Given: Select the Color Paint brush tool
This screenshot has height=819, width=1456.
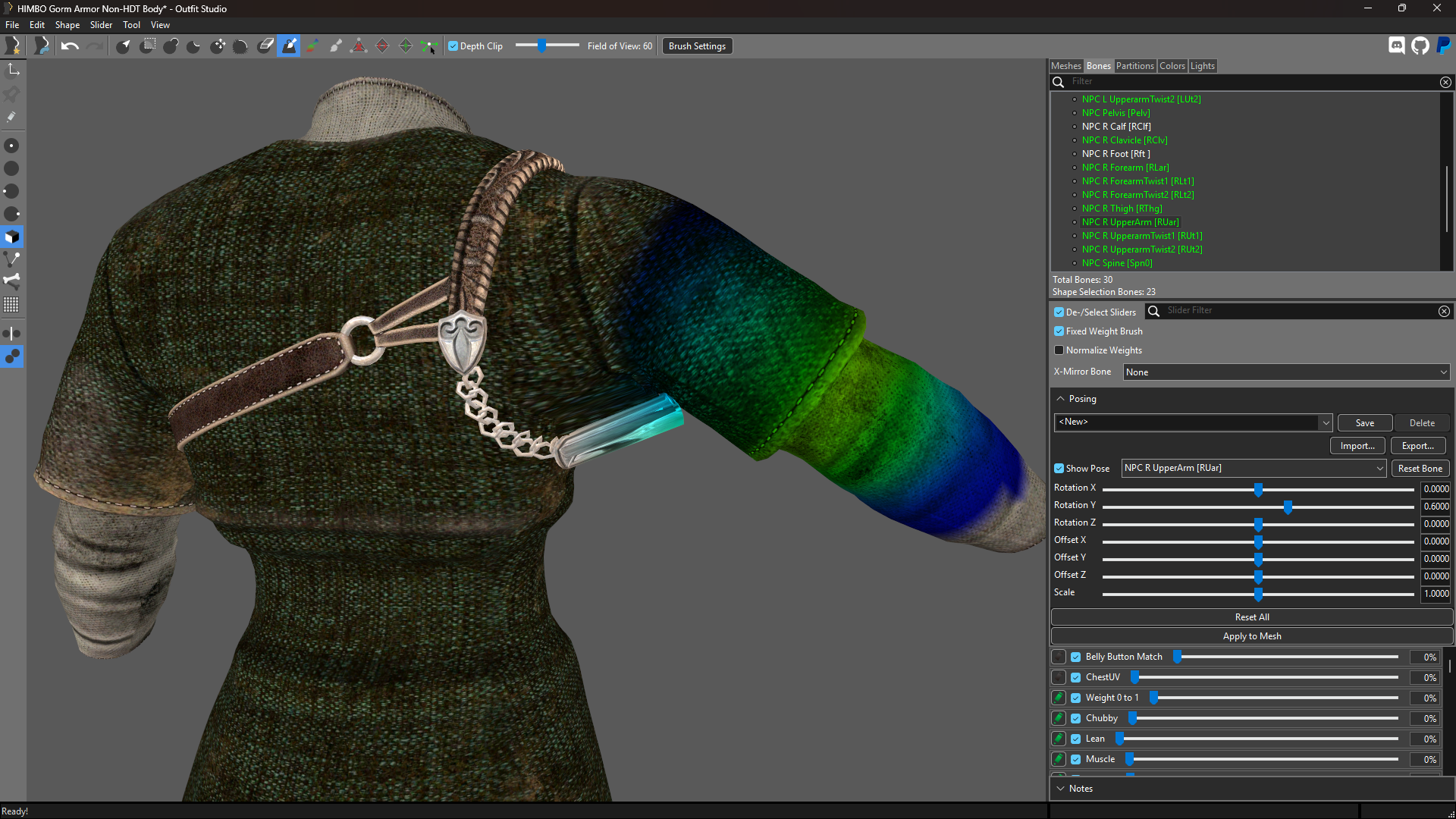Looking at the screenshot, I should pos(312,46).
